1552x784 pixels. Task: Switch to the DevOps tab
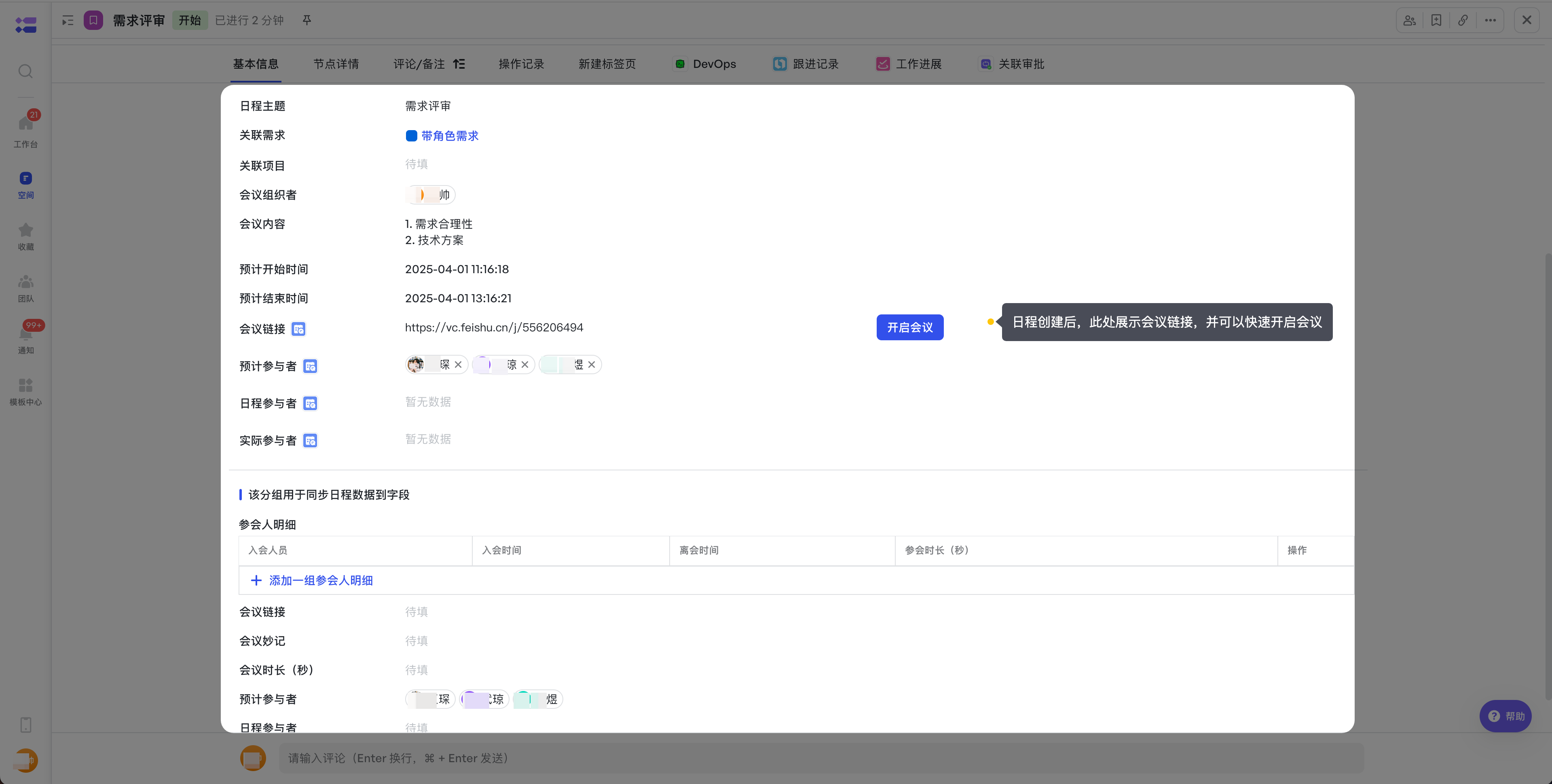[x=705, y=64]
